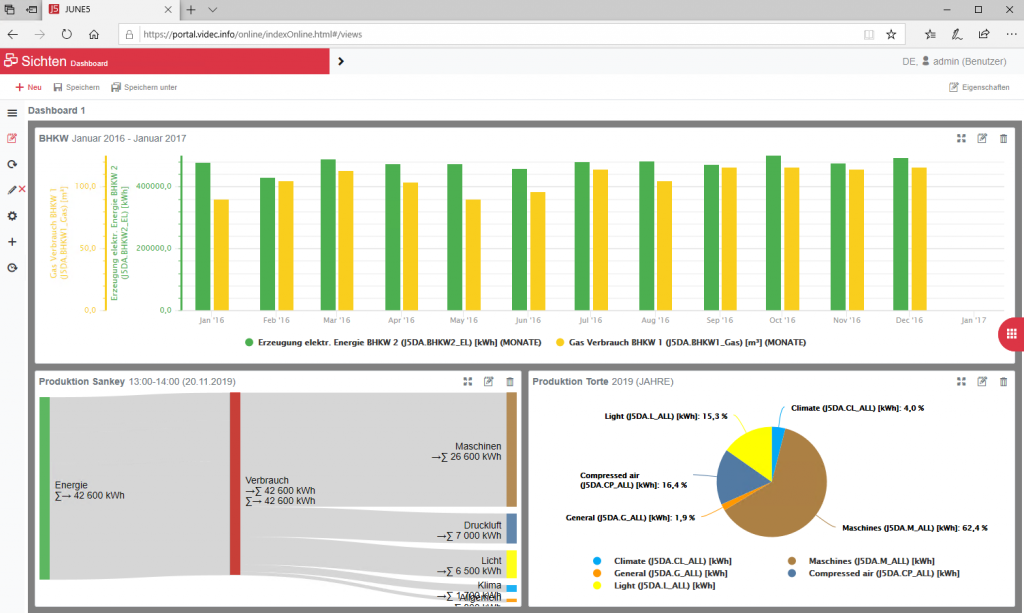Expand the Produktion Torte widget to fullscreen
The height and width of the screenshot is (613, 1024).
[x=961, y=381]
